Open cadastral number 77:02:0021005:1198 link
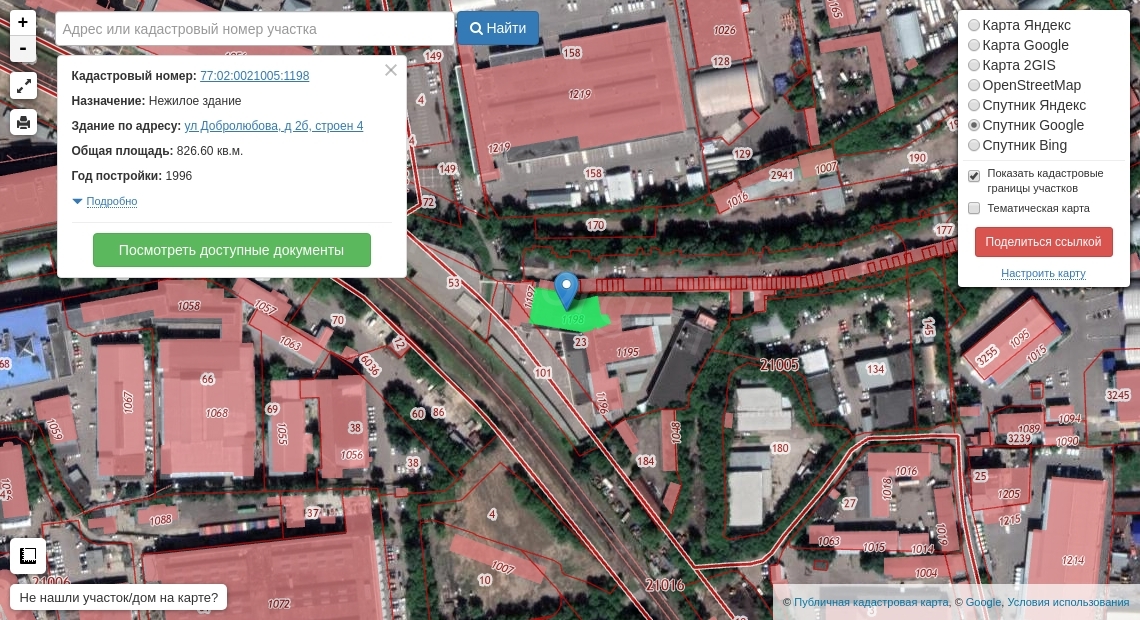The image size is (1140, 620). click(254, 76)
